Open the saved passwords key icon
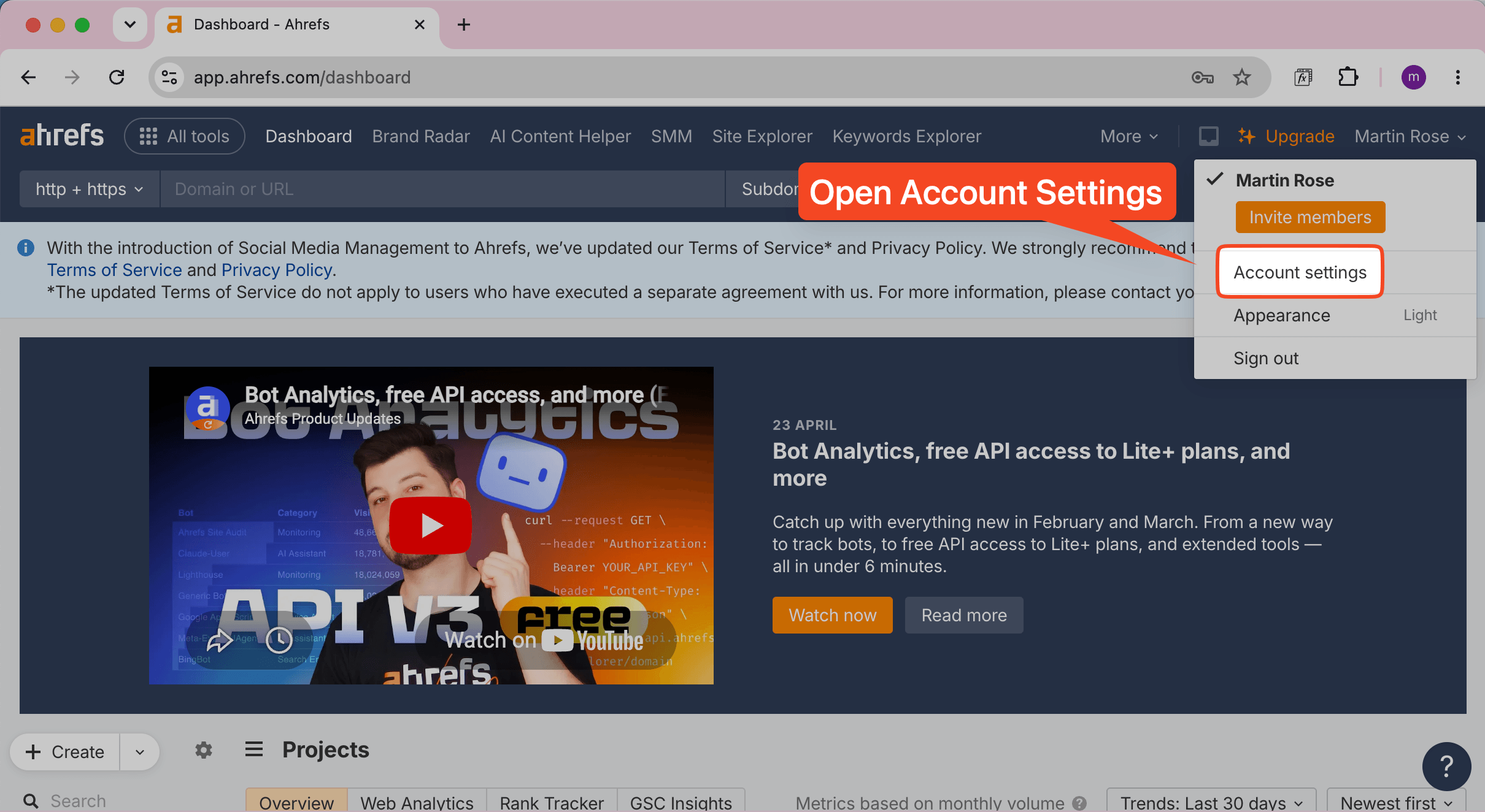The image size is (1485, 812). click(x=1203, y=77)
